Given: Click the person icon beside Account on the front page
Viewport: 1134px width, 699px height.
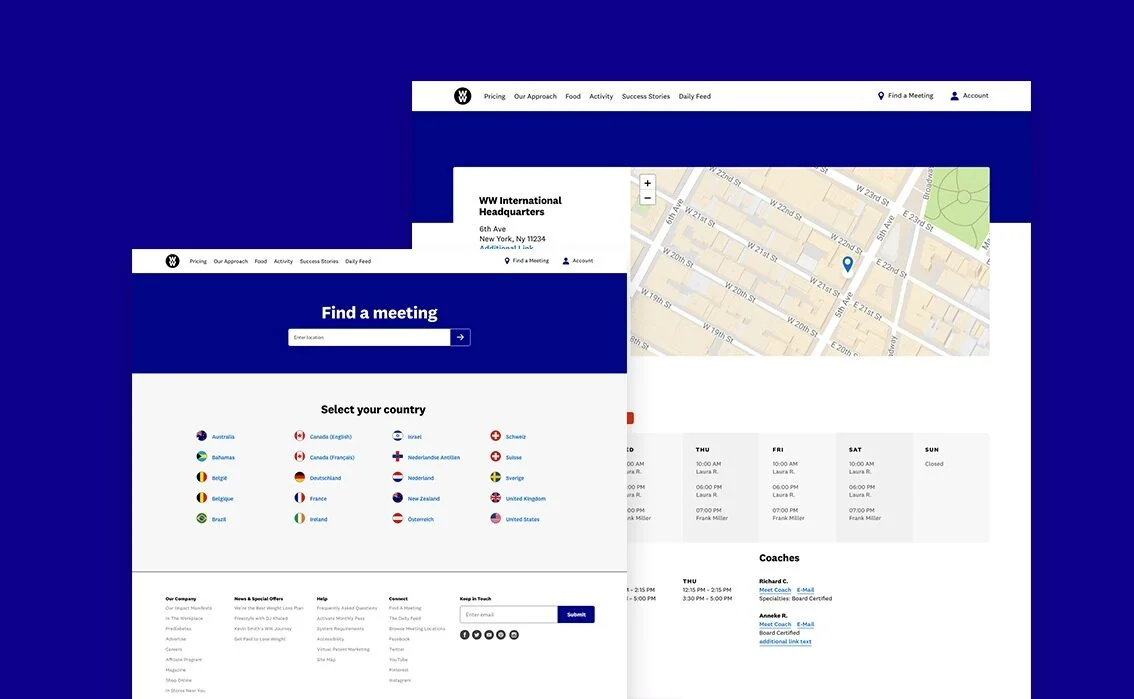Looking at the screenshot, I should tap(566, 261).
